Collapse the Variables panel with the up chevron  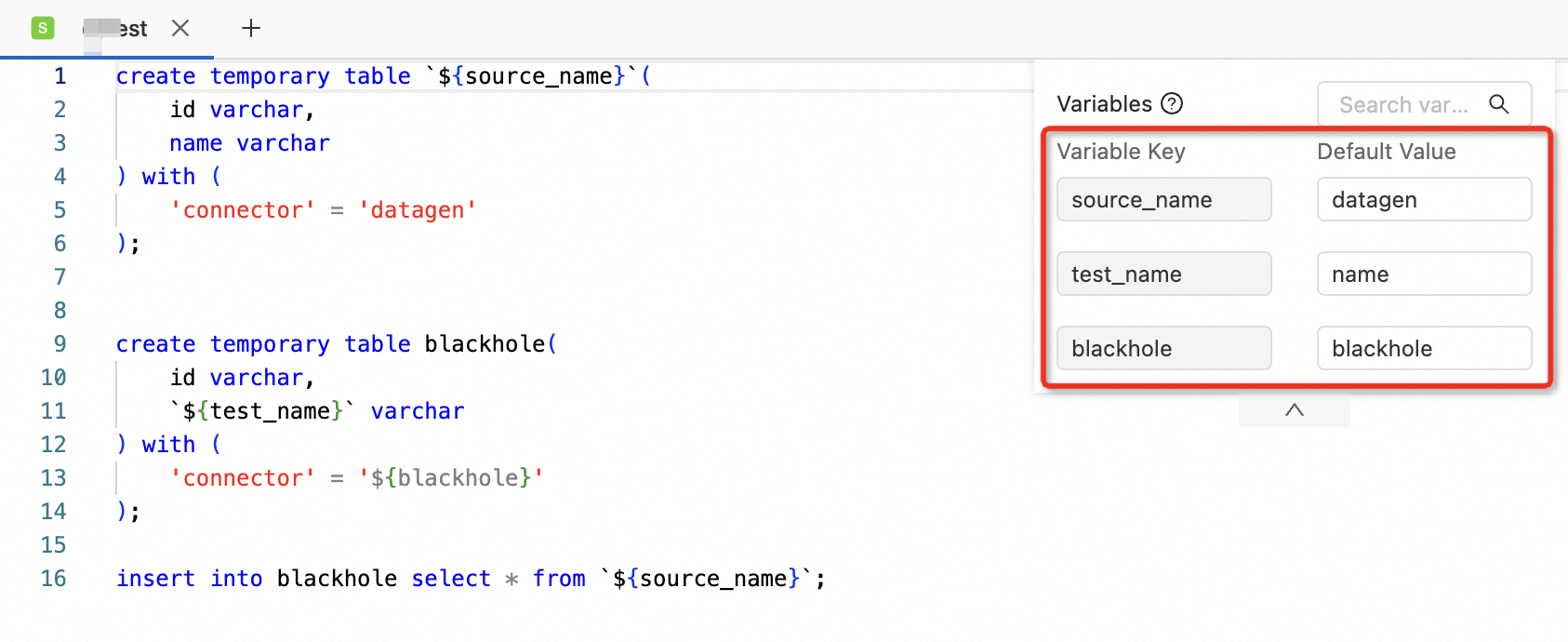tap(1294, 410)
